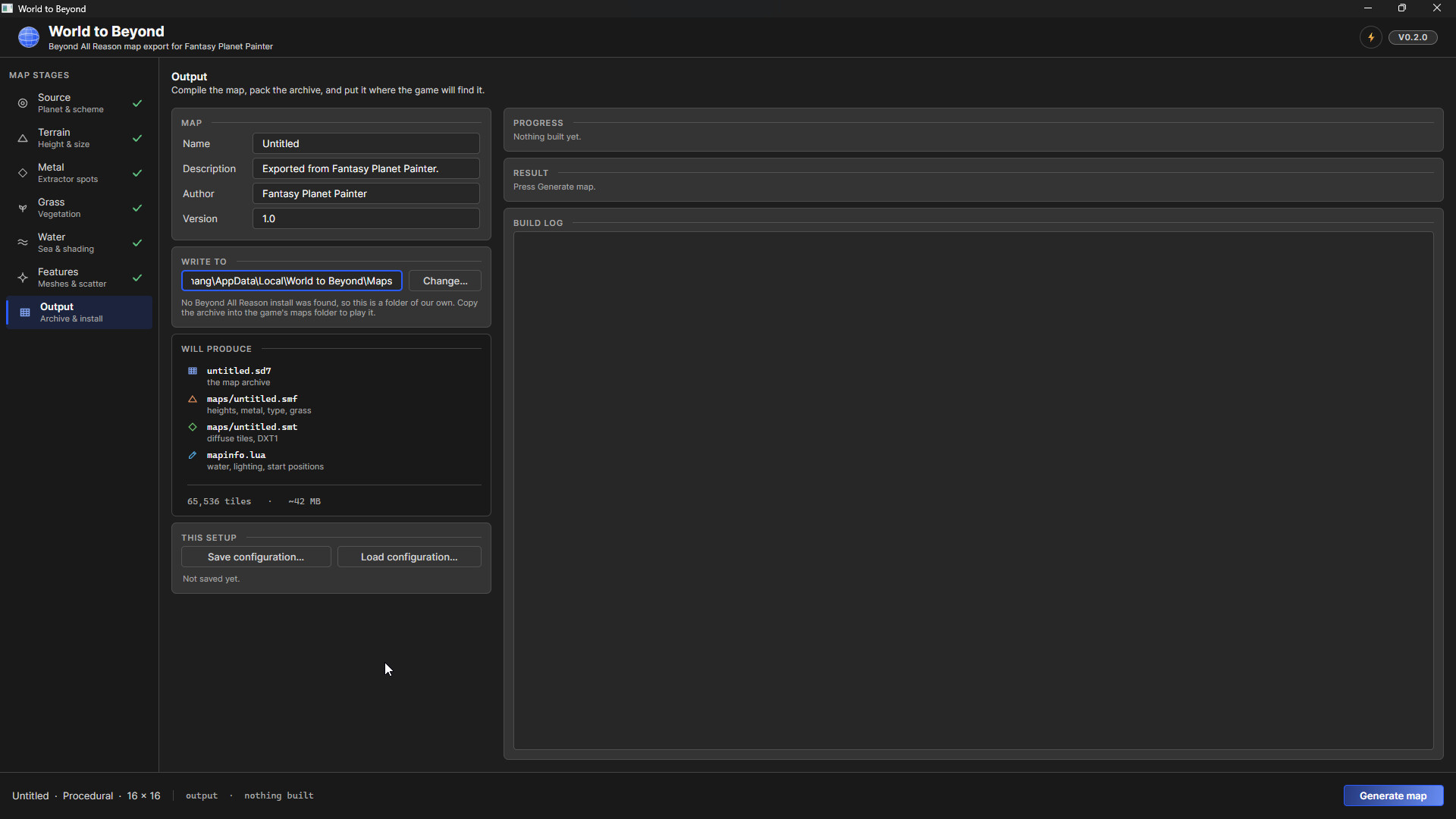Open the Features meshes & scatter stage
This screenshot has width=1456, height=819.
coord(80,278)
